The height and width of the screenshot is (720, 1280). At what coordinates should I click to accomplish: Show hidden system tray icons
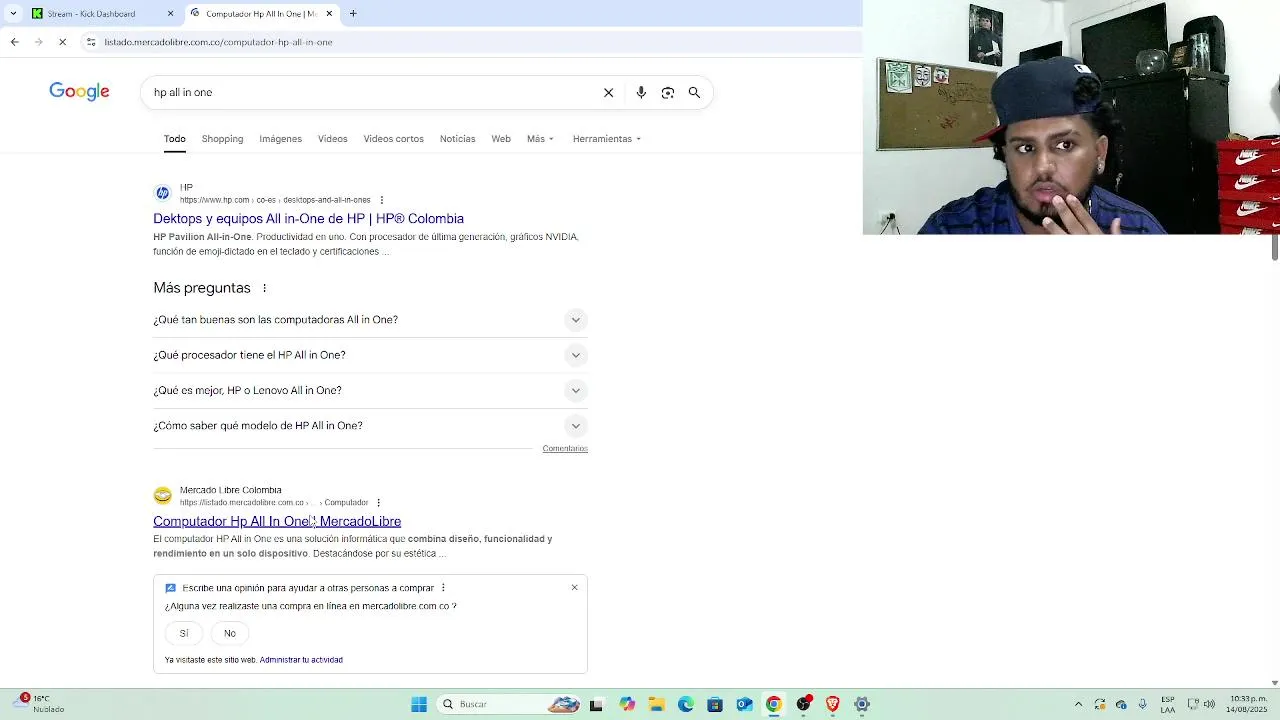pos(1078,704)
